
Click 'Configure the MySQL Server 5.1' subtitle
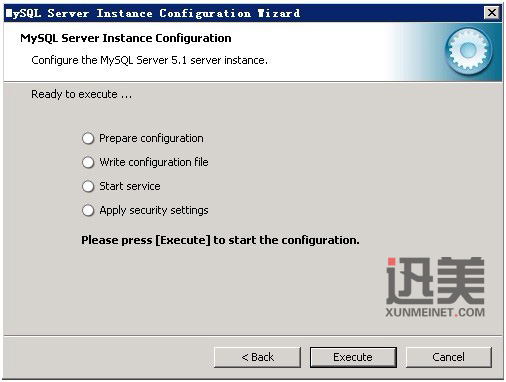coord(149,60)
